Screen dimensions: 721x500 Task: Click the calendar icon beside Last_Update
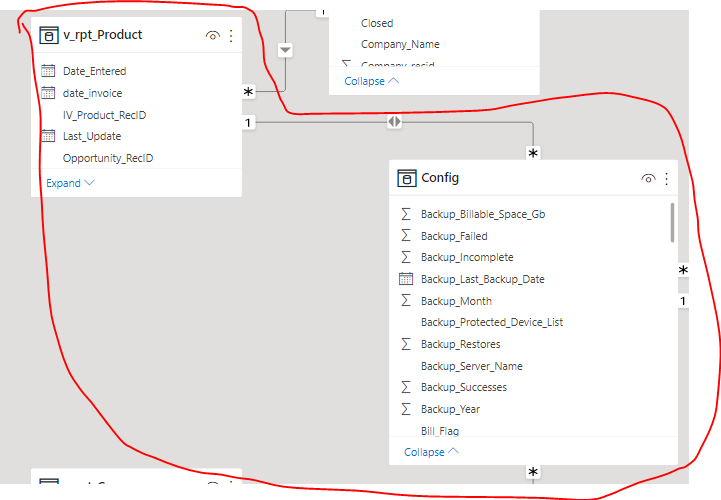click(x=48, y=136)
